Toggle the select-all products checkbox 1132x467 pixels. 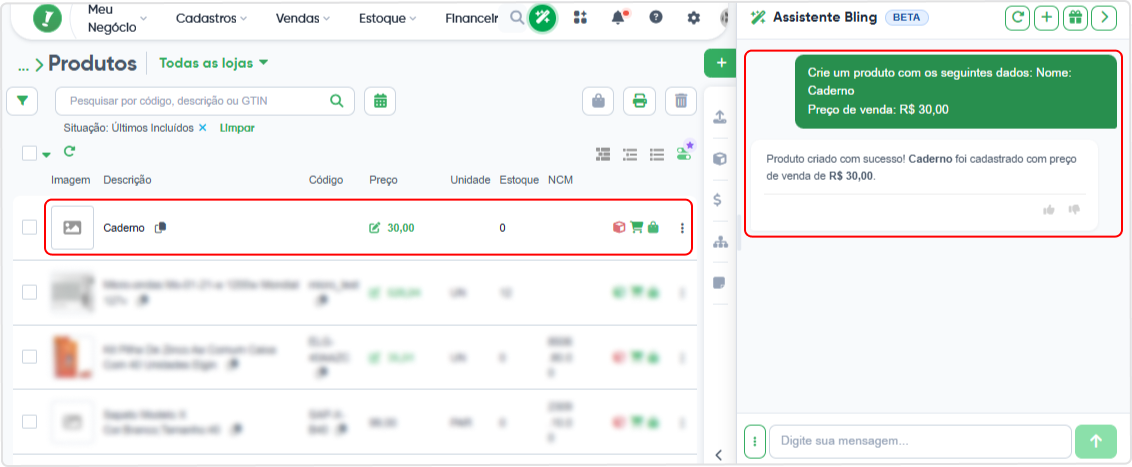[30, 153]
